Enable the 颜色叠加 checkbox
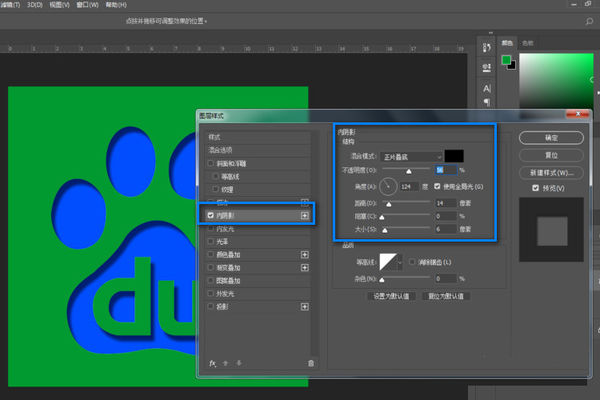The image size is (600, 400). (x=210, y=255)
